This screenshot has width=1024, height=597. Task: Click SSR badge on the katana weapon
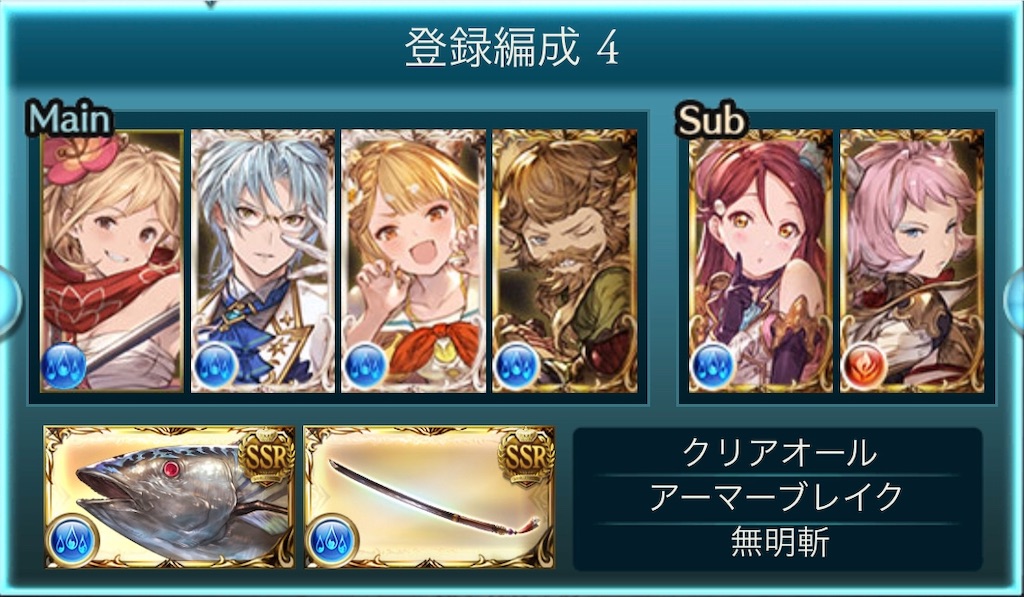coord(526,457)
